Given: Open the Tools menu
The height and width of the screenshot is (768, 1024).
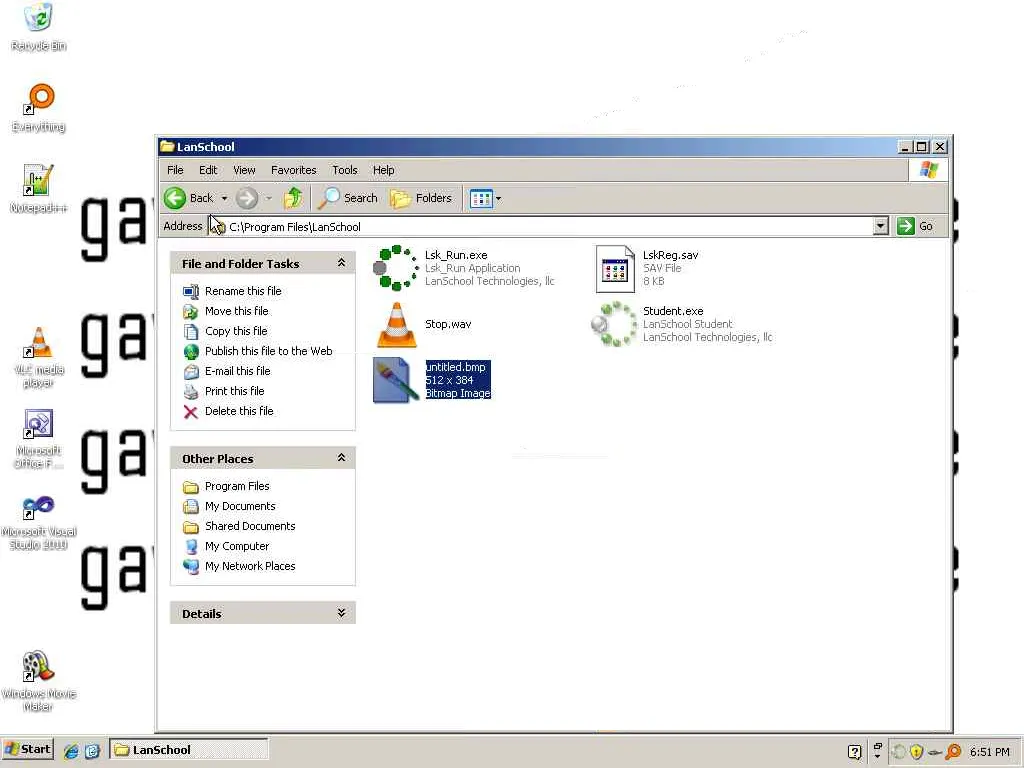Looking at the screenshot, I should pyautogui.click(x=344, y=170).
